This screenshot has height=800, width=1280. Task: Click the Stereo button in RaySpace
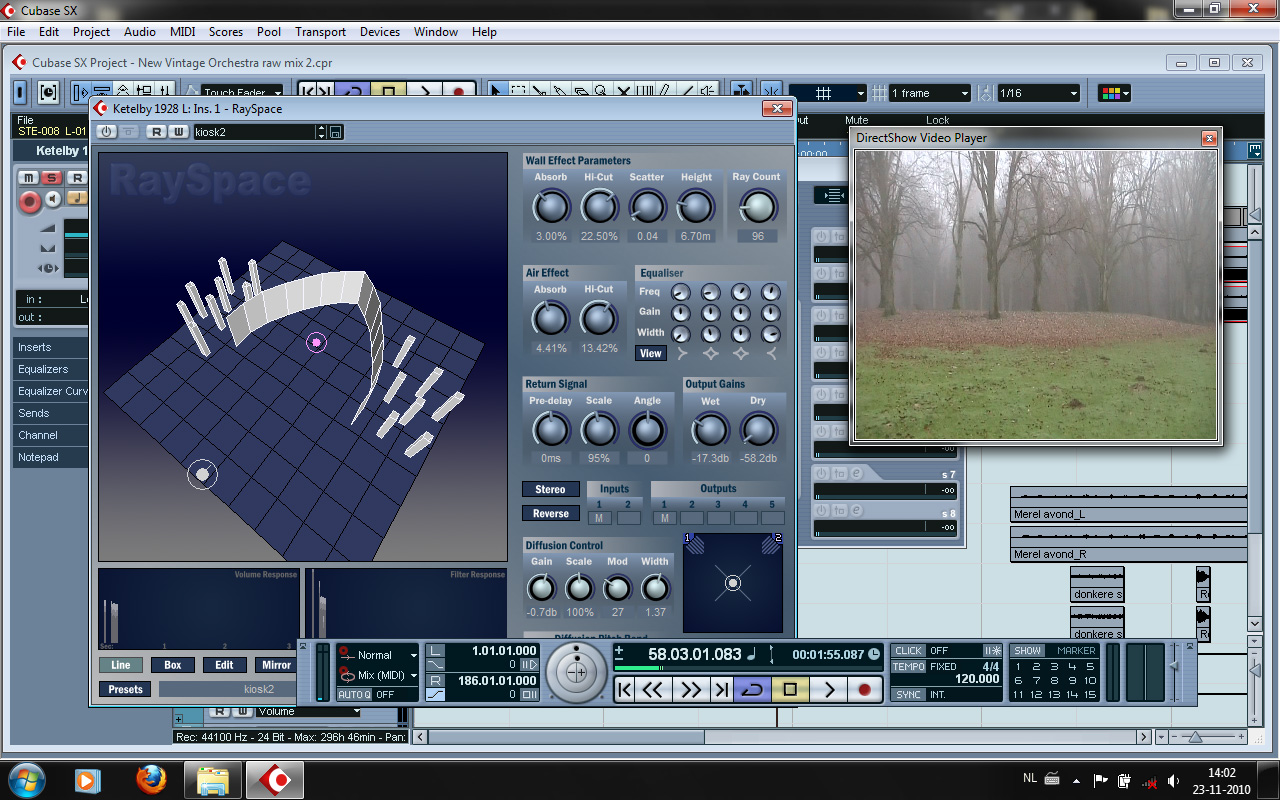550,489
